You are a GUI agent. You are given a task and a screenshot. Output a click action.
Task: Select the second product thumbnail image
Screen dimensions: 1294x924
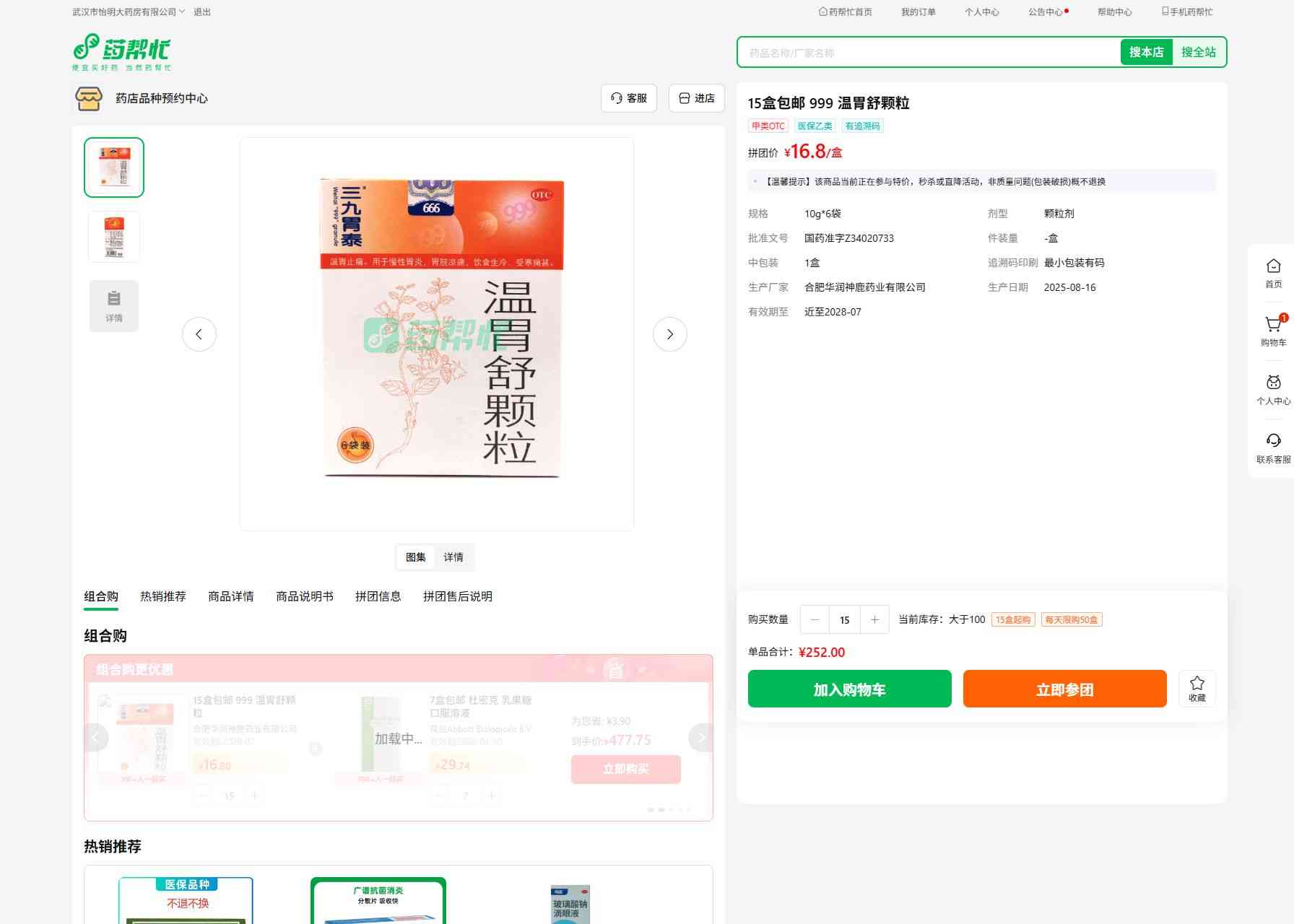114,237
